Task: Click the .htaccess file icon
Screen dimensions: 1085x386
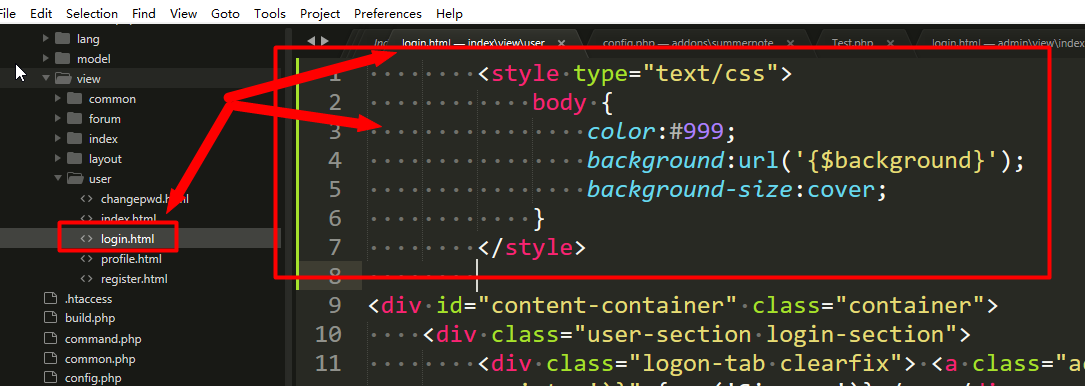Action: pyautogui.click(x=50, y=299)
